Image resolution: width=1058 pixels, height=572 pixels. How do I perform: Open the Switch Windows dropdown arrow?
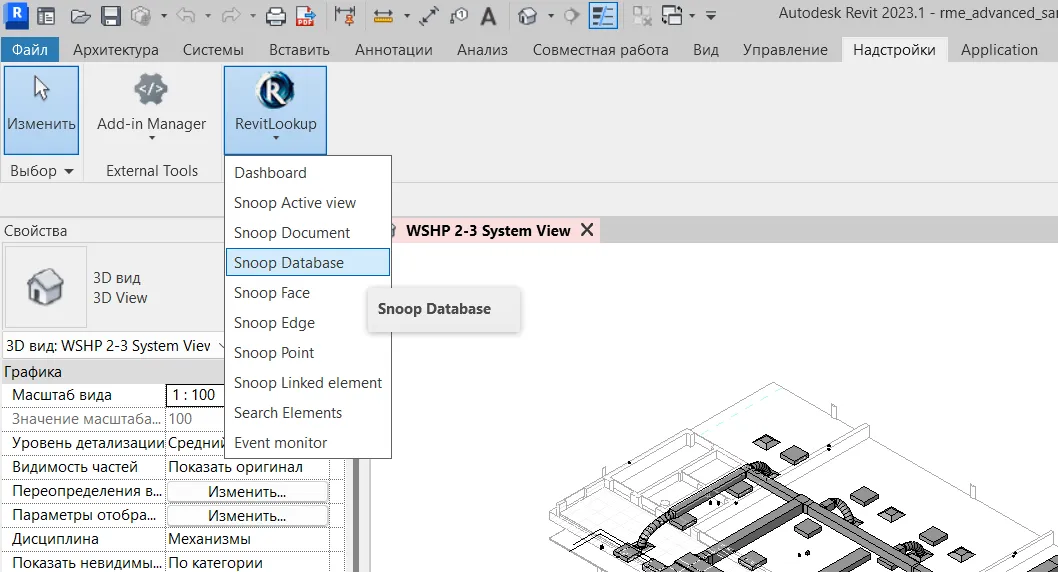pos(692,16)
